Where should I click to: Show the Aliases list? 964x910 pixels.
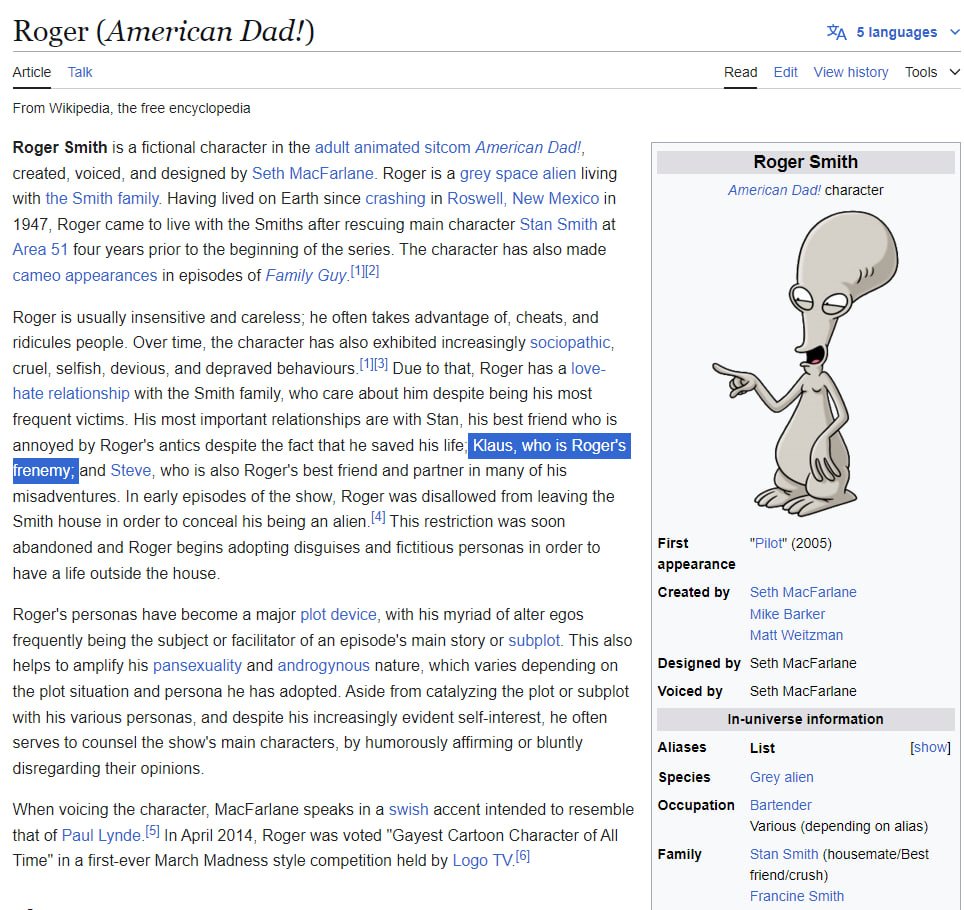[x=930, y=747]
